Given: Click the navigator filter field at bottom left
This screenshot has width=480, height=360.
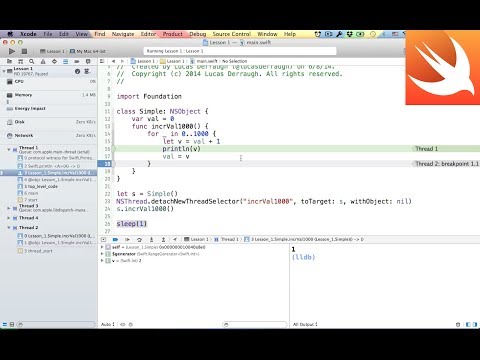Looking at the screenshot, I should tap(56, 324).
